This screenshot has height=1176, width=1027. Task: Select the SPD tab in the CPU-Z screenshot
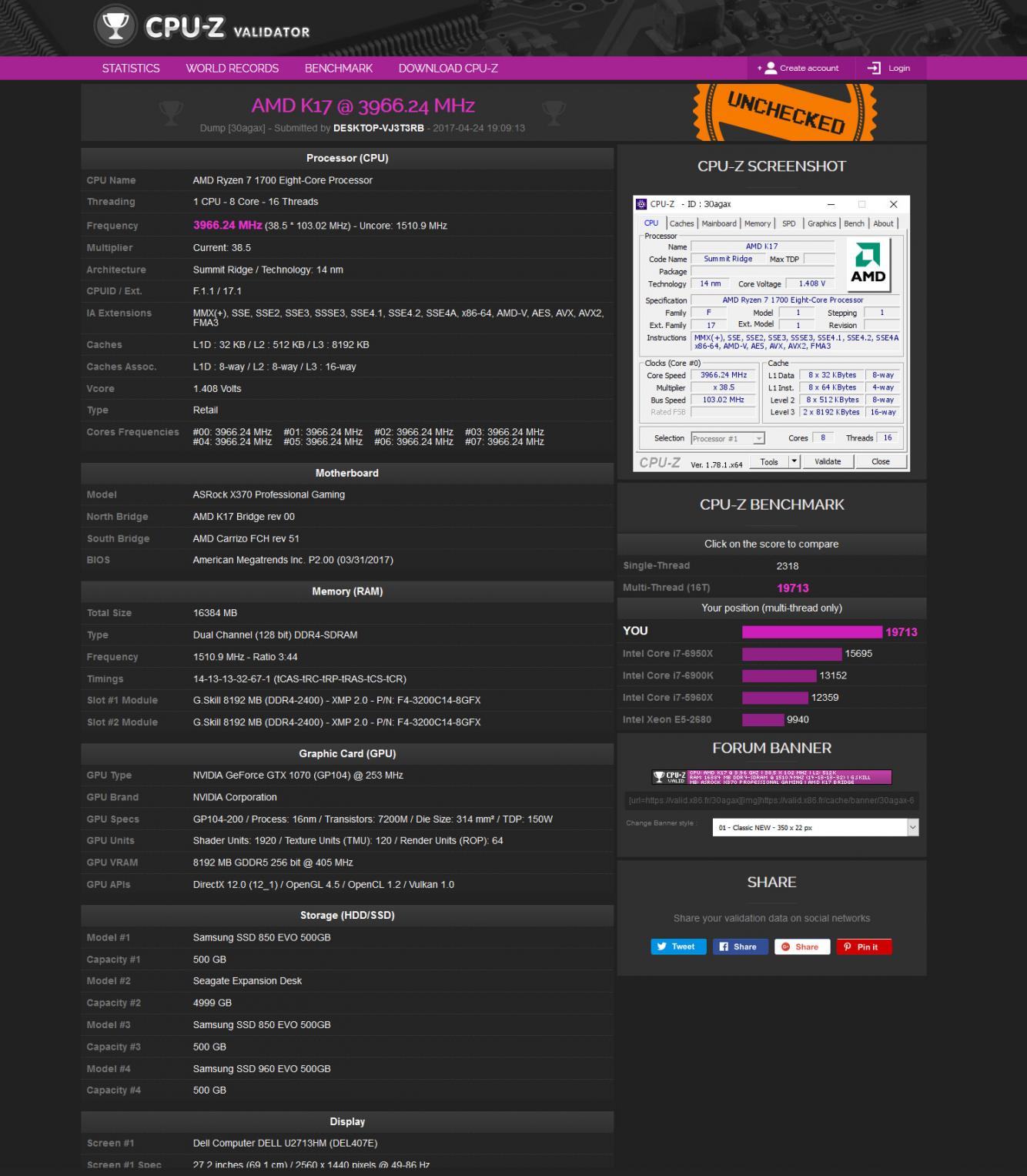pos(789,223)
